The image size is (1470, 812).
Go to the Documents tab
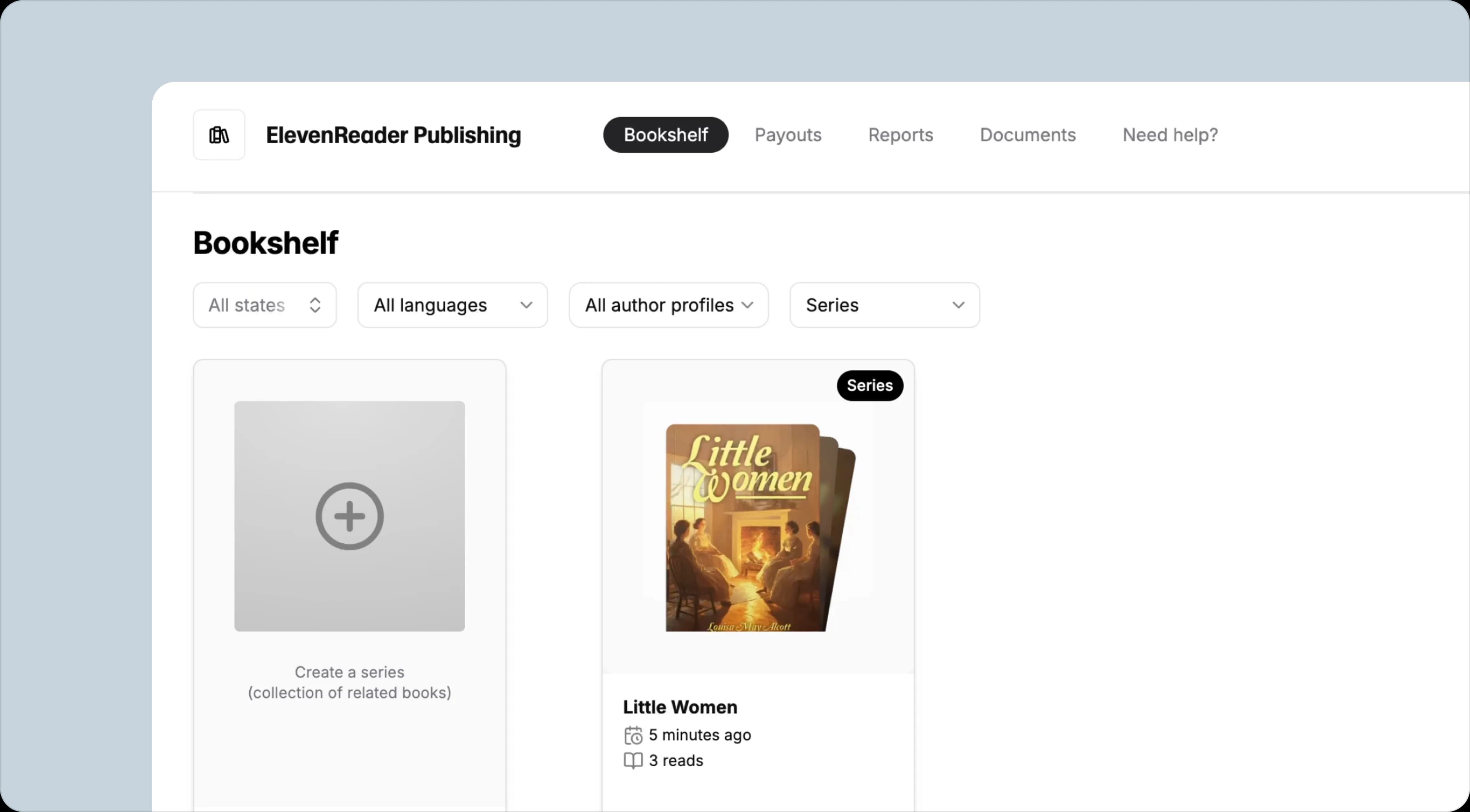coord(1027,135)
